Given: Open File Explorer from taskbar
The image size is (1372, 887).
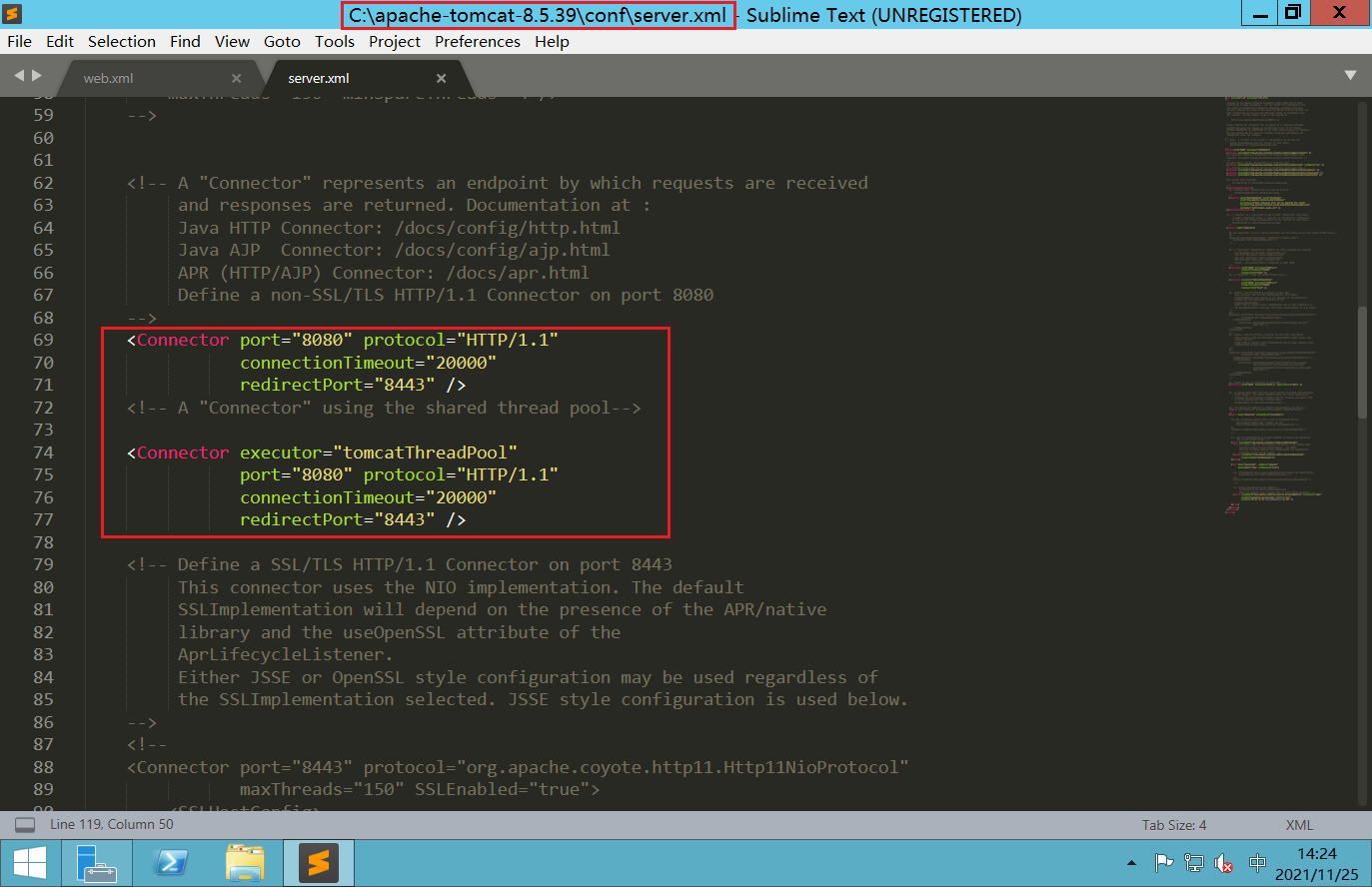Looking at the screenshot, I should [245, 863].
